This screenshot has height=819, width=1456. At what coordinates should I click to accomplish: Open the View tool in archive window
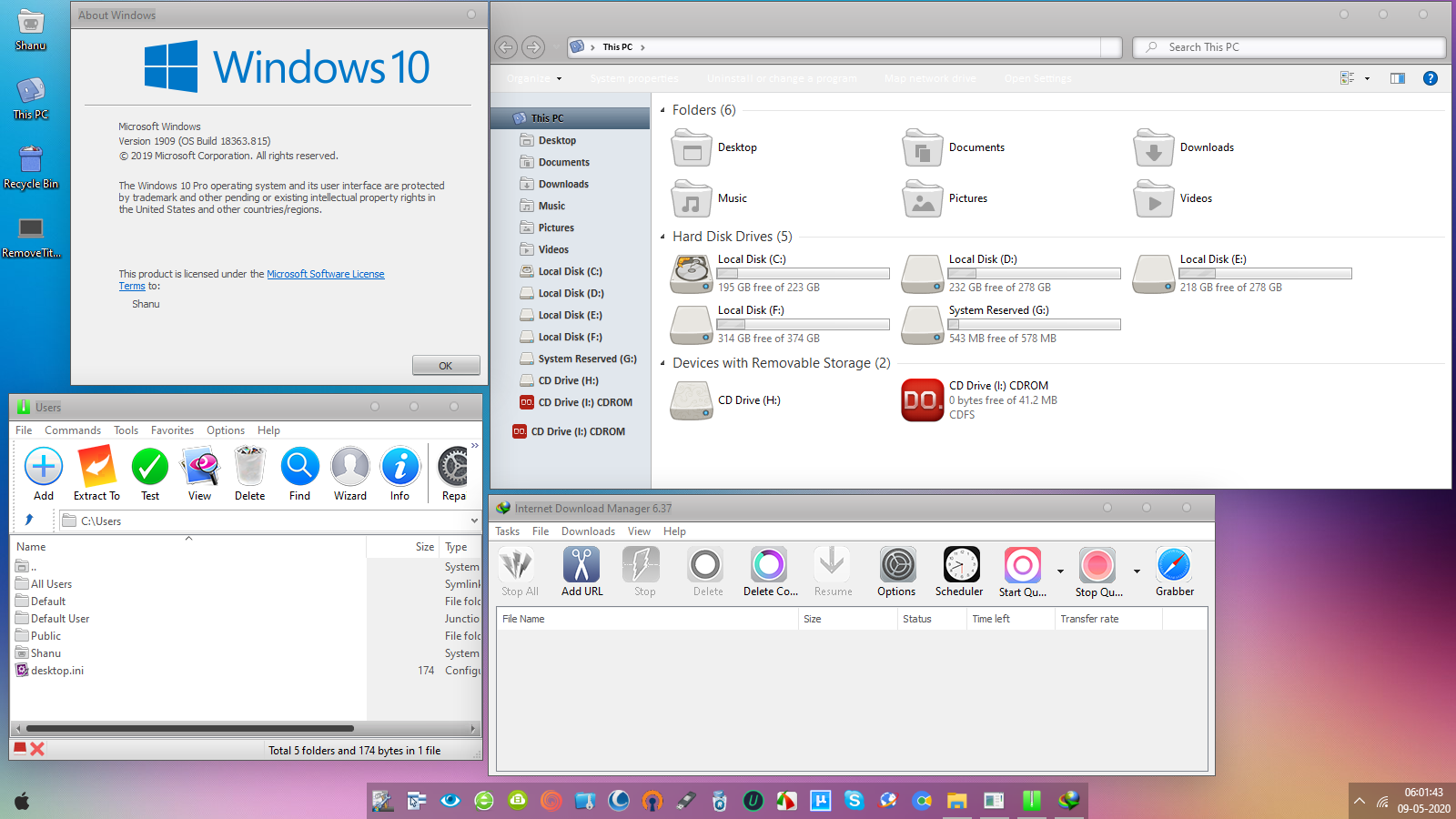[200, 467]
